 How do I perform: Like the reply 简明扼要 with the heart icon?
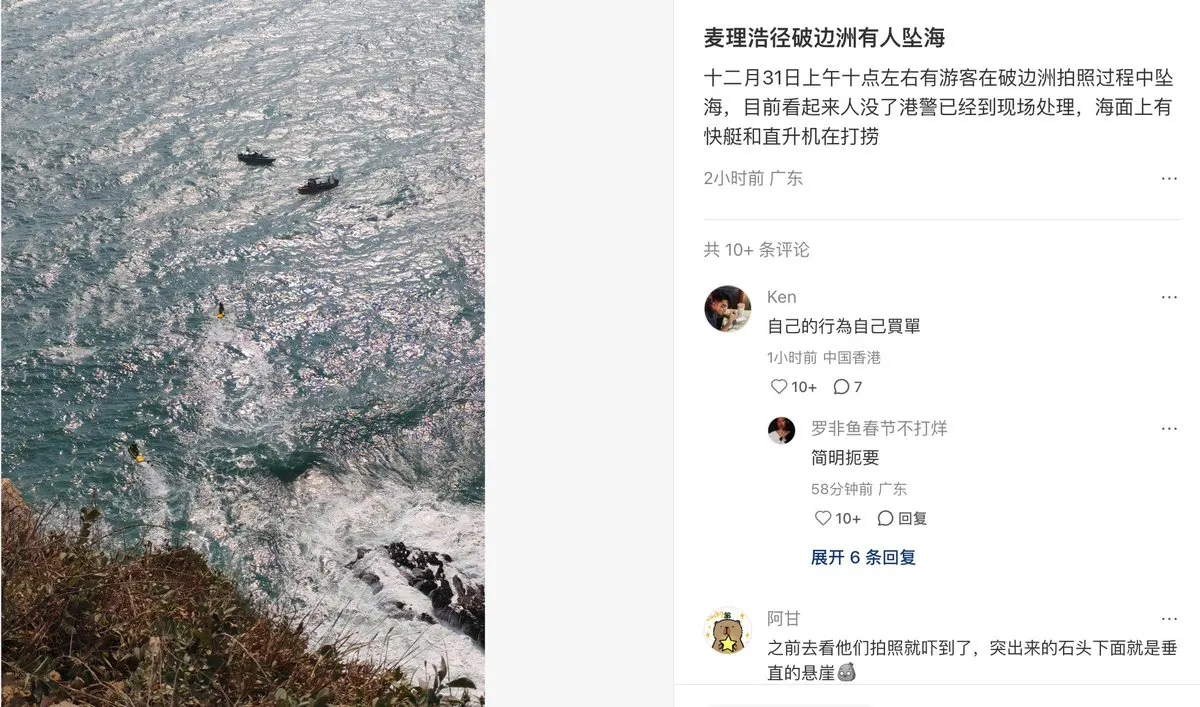point(823,518)
